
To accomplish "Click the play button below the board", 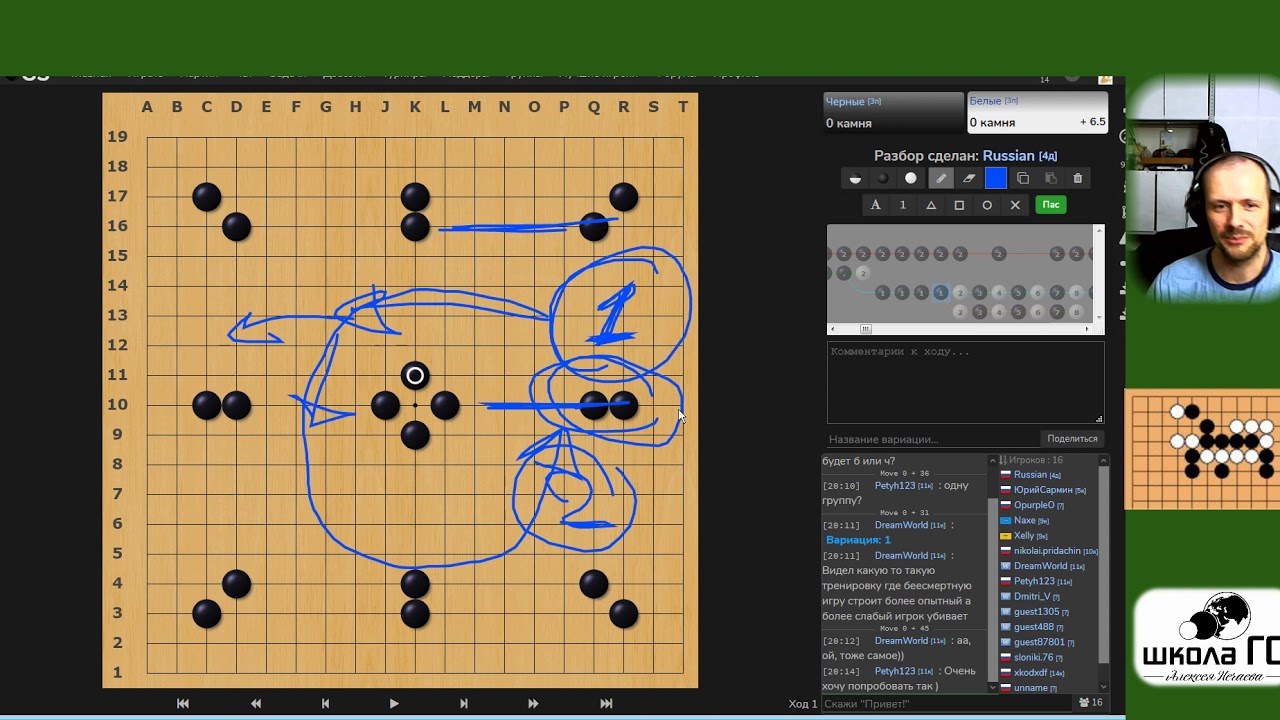I will (x=394, y=704).
